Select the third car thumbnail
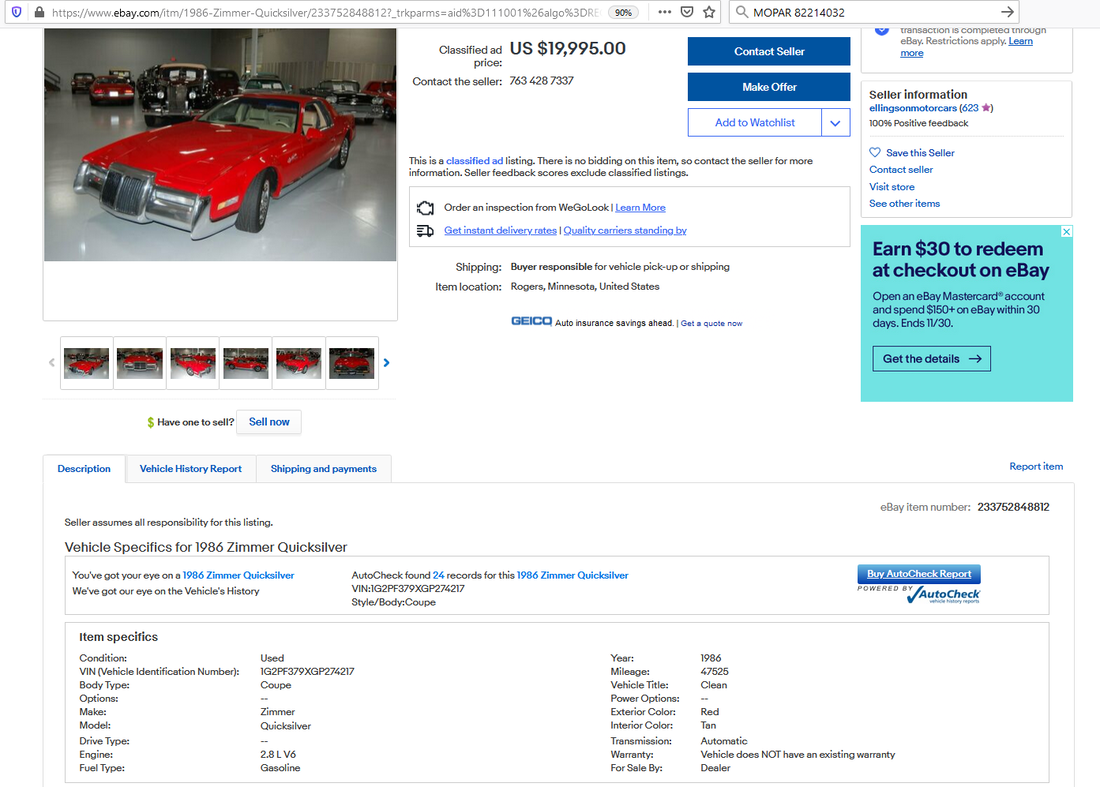1100x787 pixels. [193, 363]
